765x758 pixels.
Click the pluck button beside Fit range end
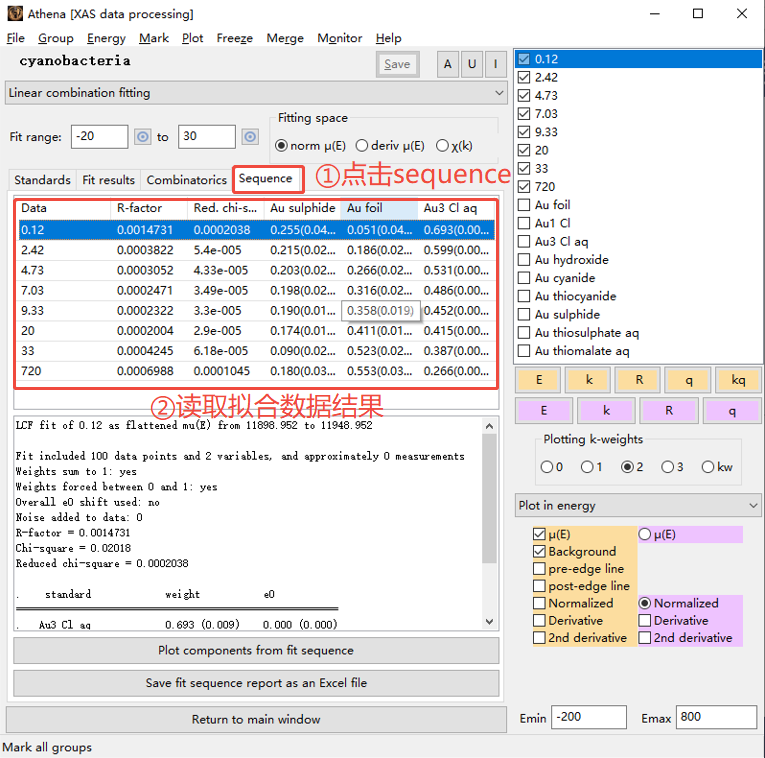coord(250,137)
